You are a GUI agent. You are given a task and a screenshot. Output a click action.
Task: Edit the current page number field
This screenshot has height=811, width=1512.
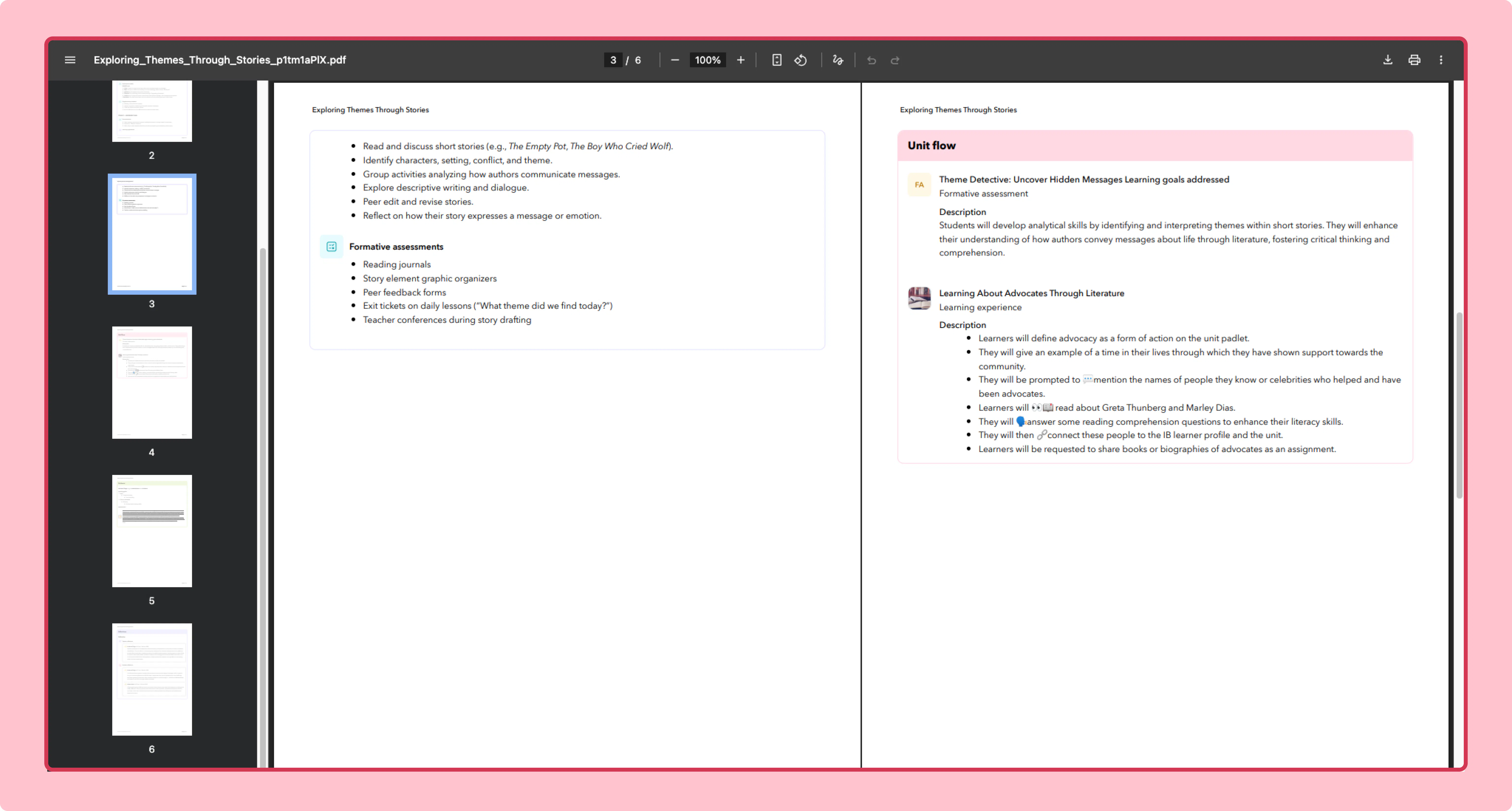[x=613, y=60]
